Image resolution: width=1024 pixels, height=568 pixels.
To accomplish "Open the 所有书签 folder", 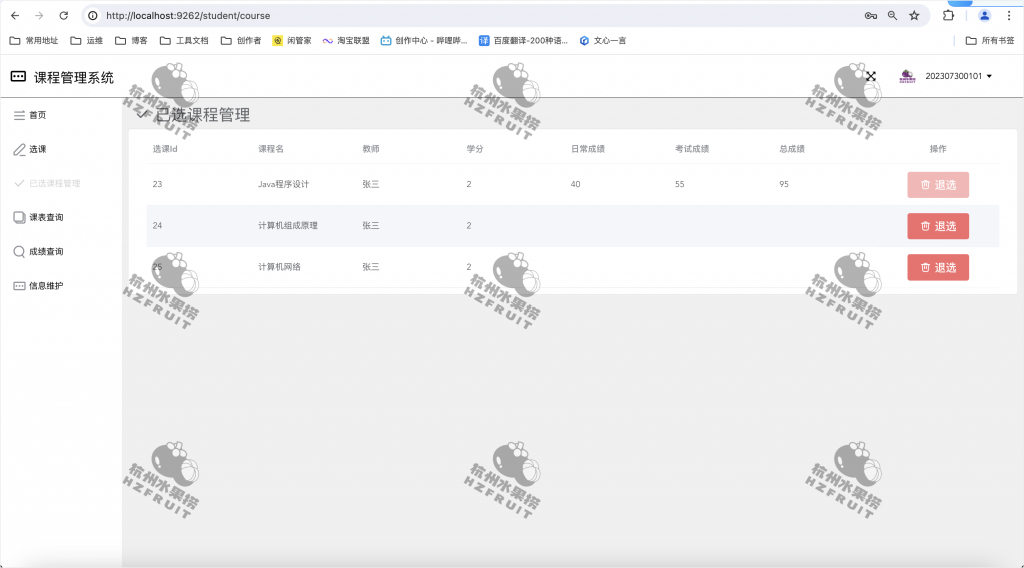I will (990, 40).
